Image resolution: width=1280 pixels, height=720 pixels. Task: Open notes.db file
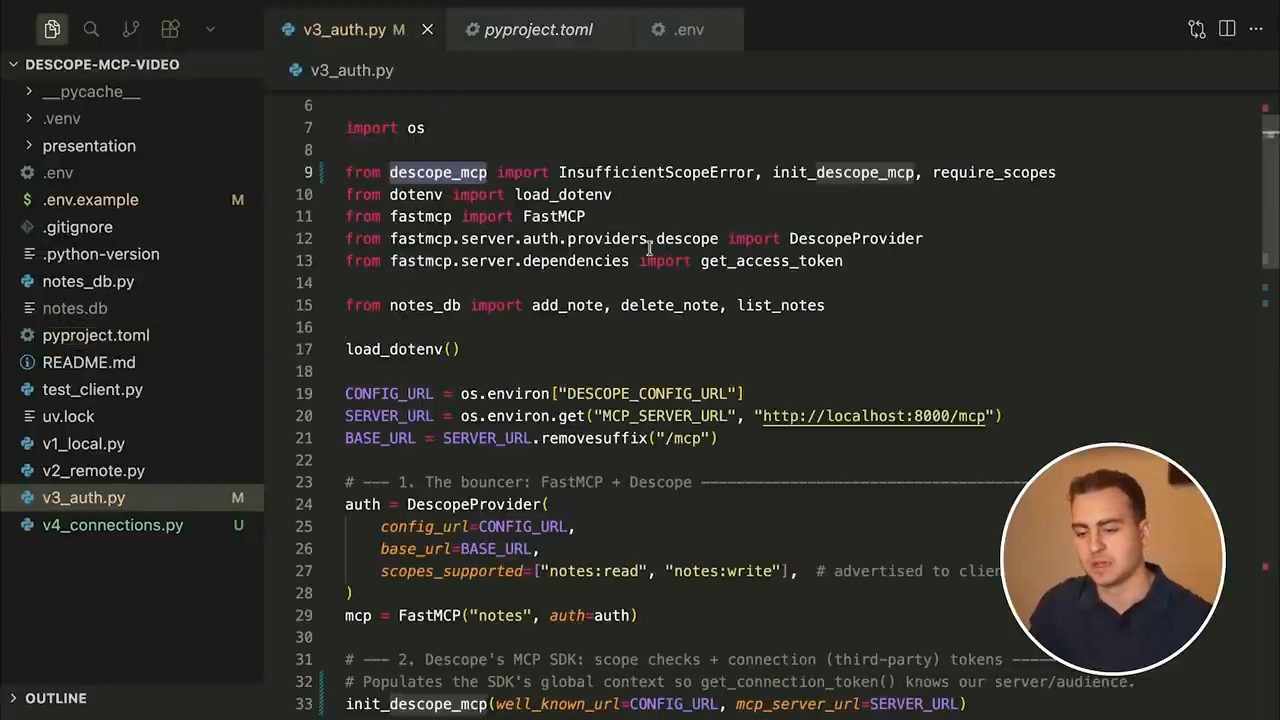click(x=132, y=308)
